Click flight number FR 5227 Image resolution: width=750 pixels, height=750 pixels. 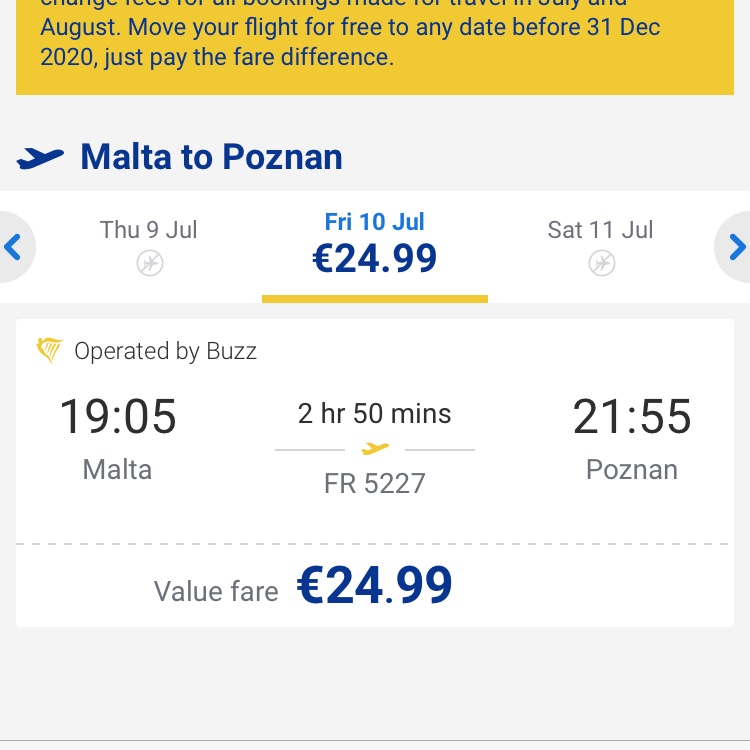pos(375,483)
